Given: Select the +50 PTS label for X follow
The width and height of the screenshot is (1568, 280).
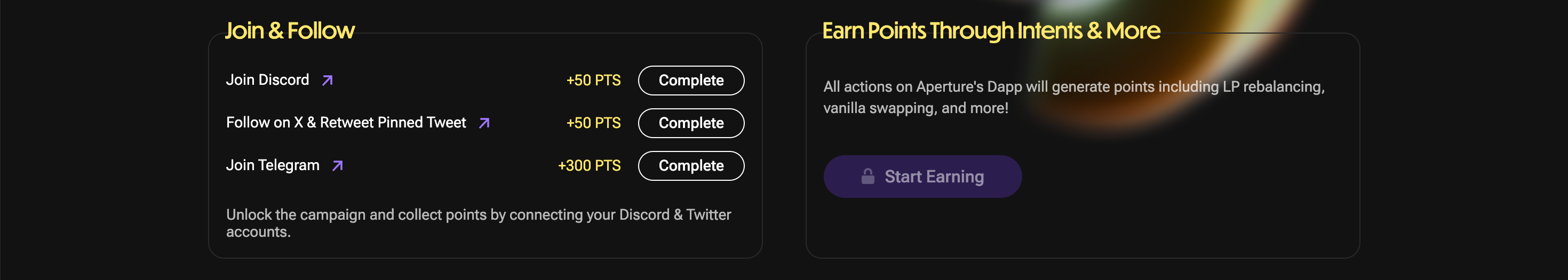Looking at the screenshot, I should 593,123.
